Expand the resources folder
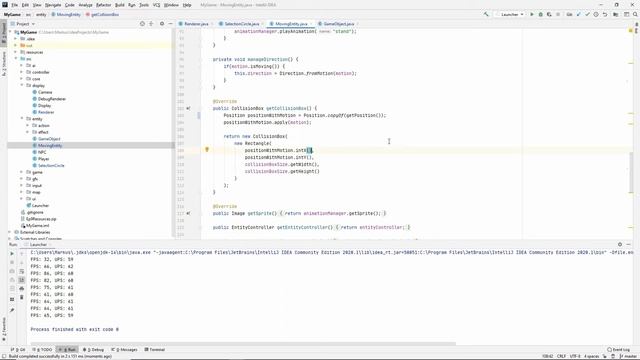The width and height of the screenshot is (640, 360). (16, 52)
